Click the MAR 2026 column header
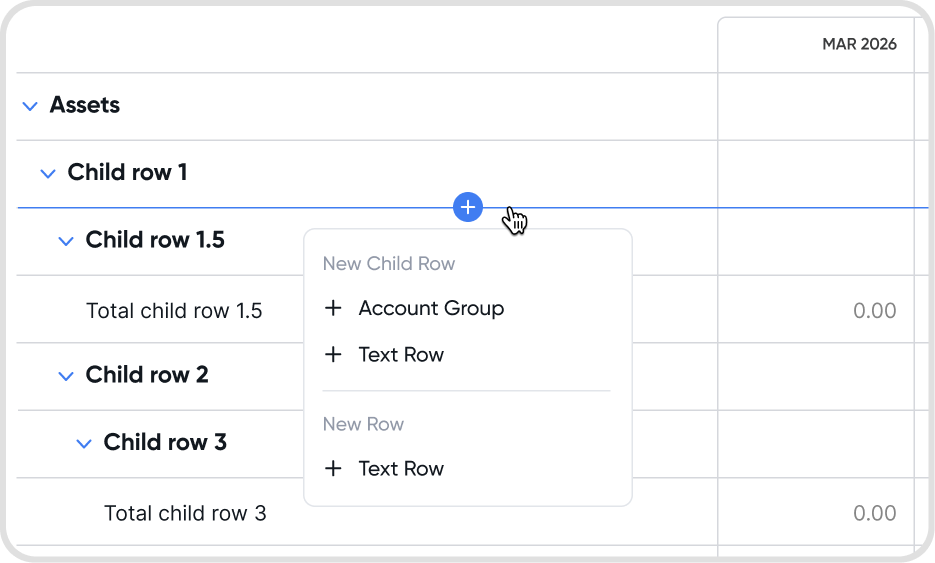 [859, 44]
